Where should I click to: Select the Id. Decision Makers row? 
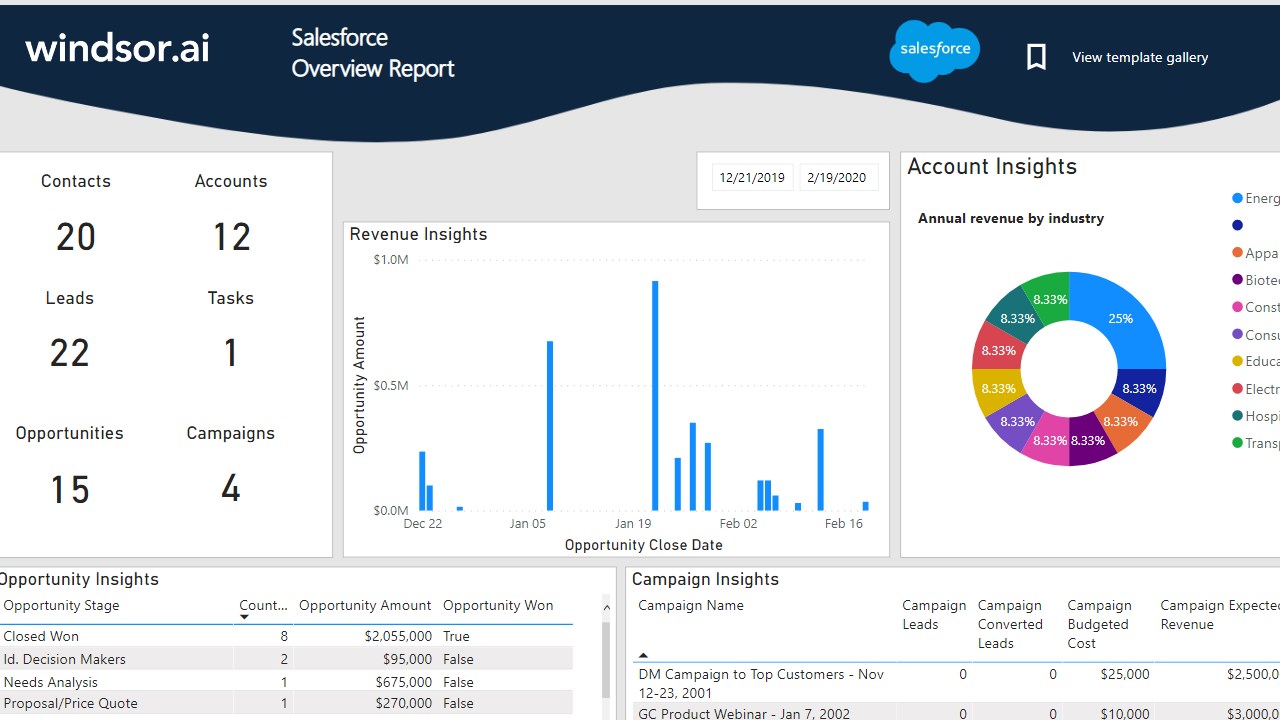click(286, 659)
